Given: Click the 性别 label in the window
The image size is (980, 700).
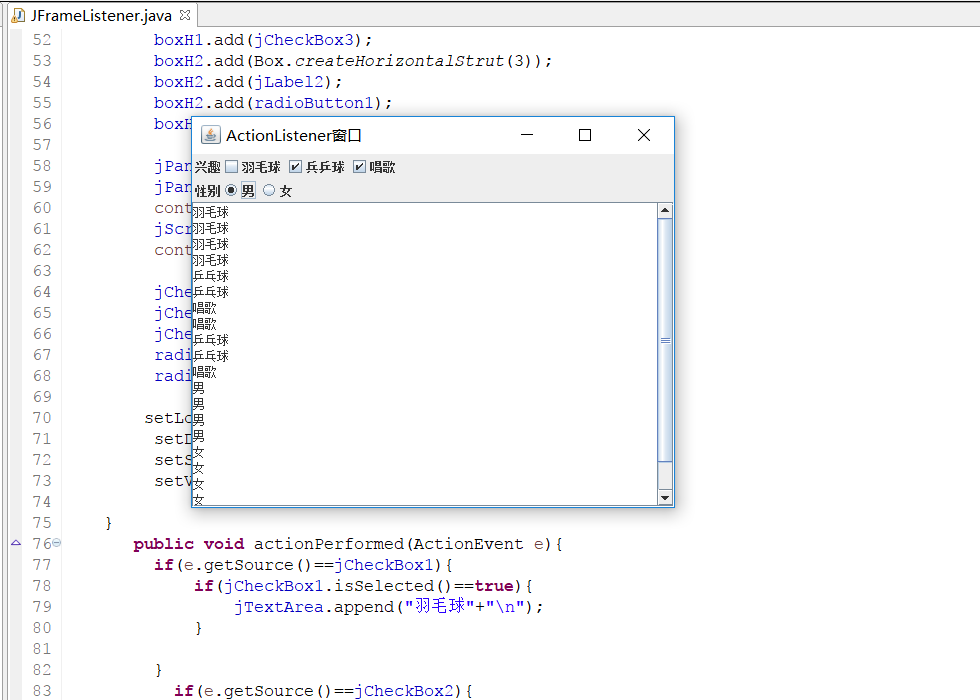Looking at the screenshot, I should (x=208, y=191).
